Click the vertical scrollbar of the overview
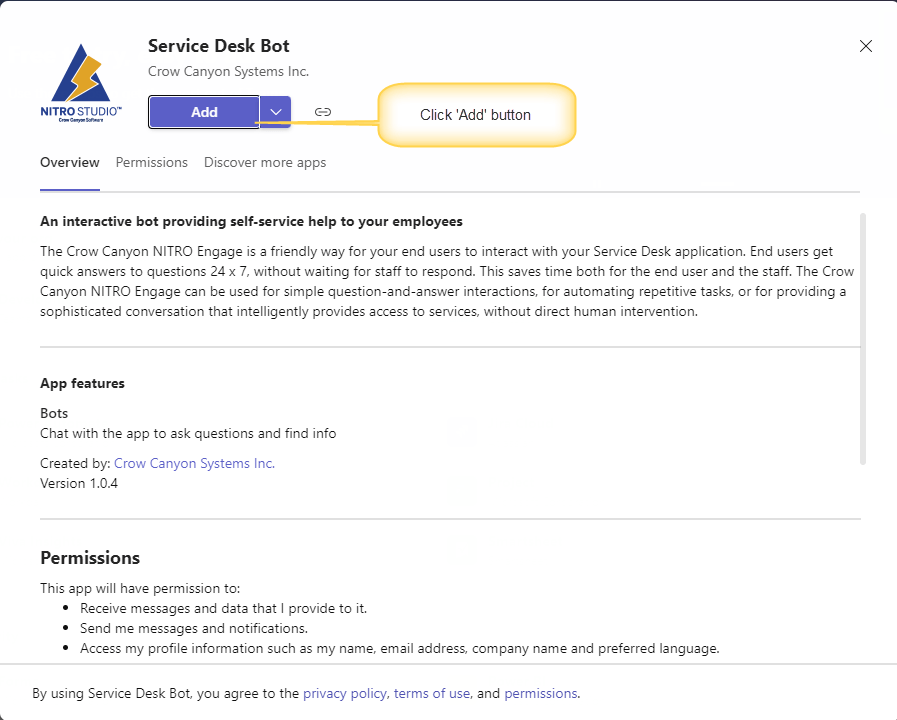Viewport: 897px width, 720px height. (863, 339)
